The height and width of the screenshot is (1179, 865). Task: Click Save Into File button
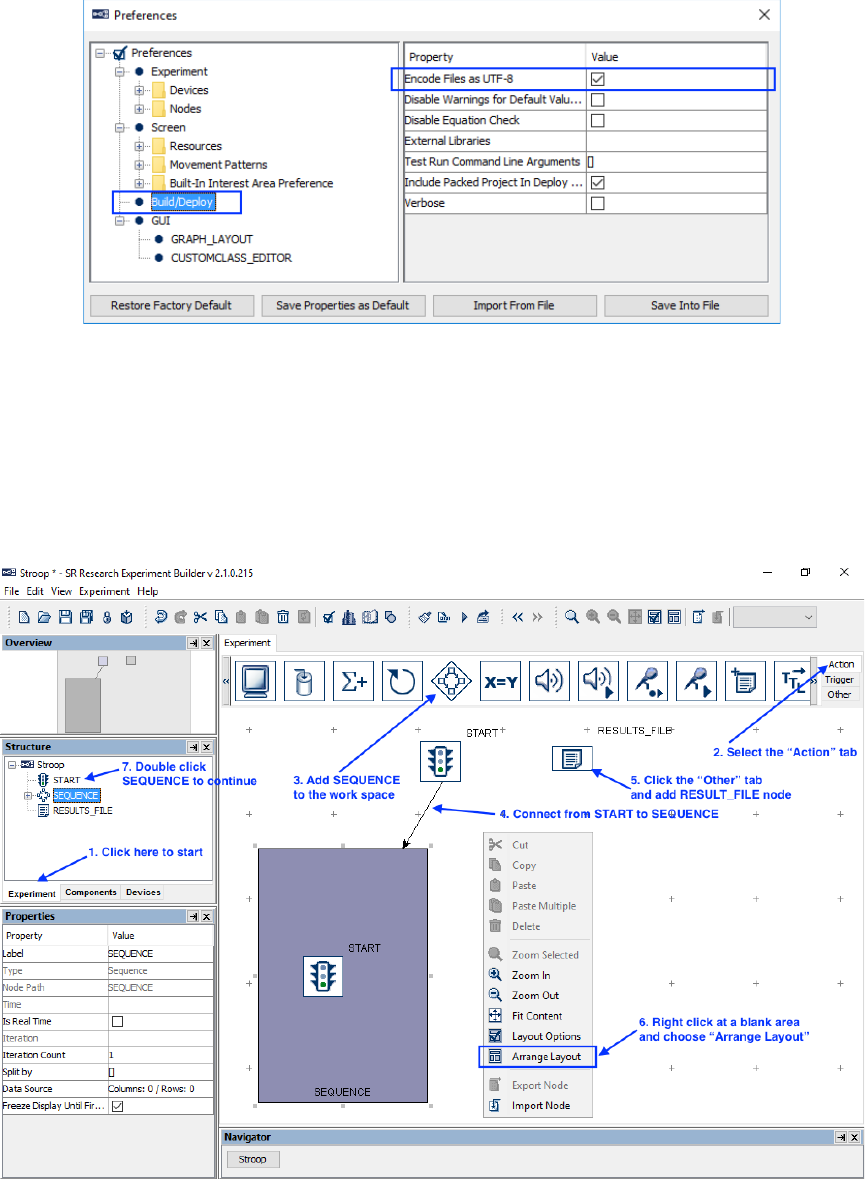(686, 306)
